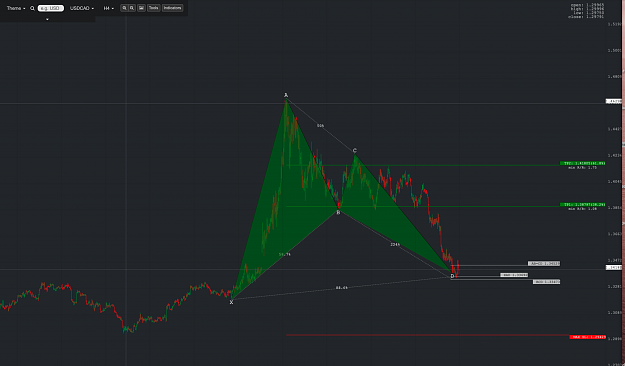Select pattern point A label
This screenshot has width=625, height=366.
[x=286, y=95]
